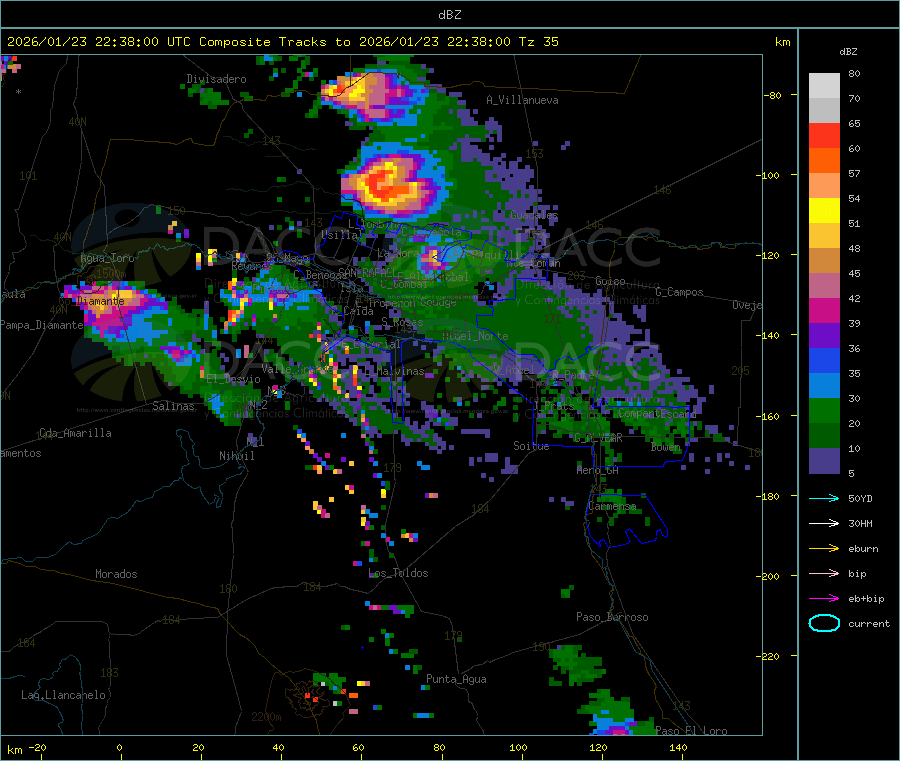
Task: Select the royal blue 35-36 dBZ swatch
Action: (x=824, y=361)
